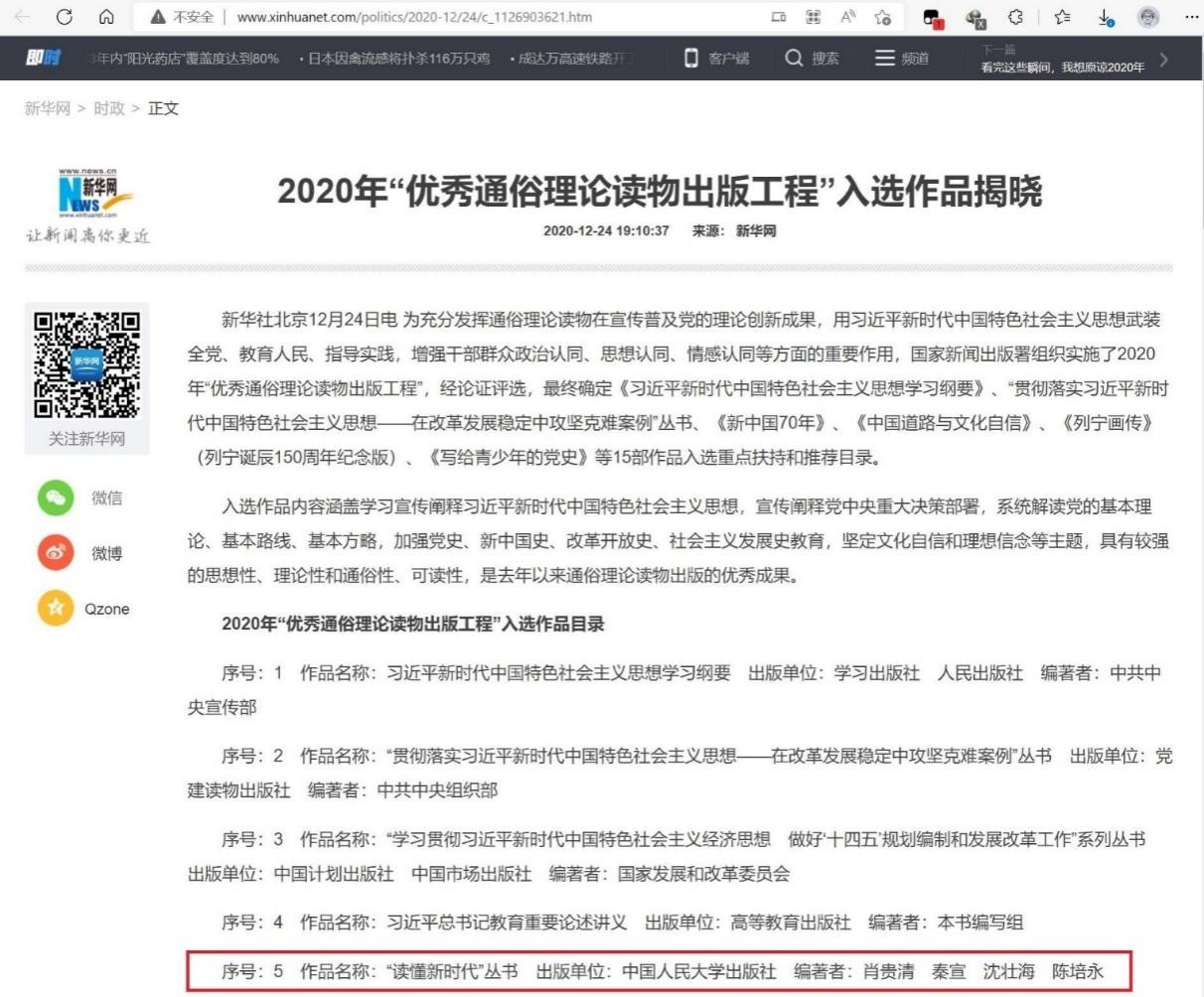Share the article to Qzone star icon
Screen dimensions: 1204x997
[56, 608]
